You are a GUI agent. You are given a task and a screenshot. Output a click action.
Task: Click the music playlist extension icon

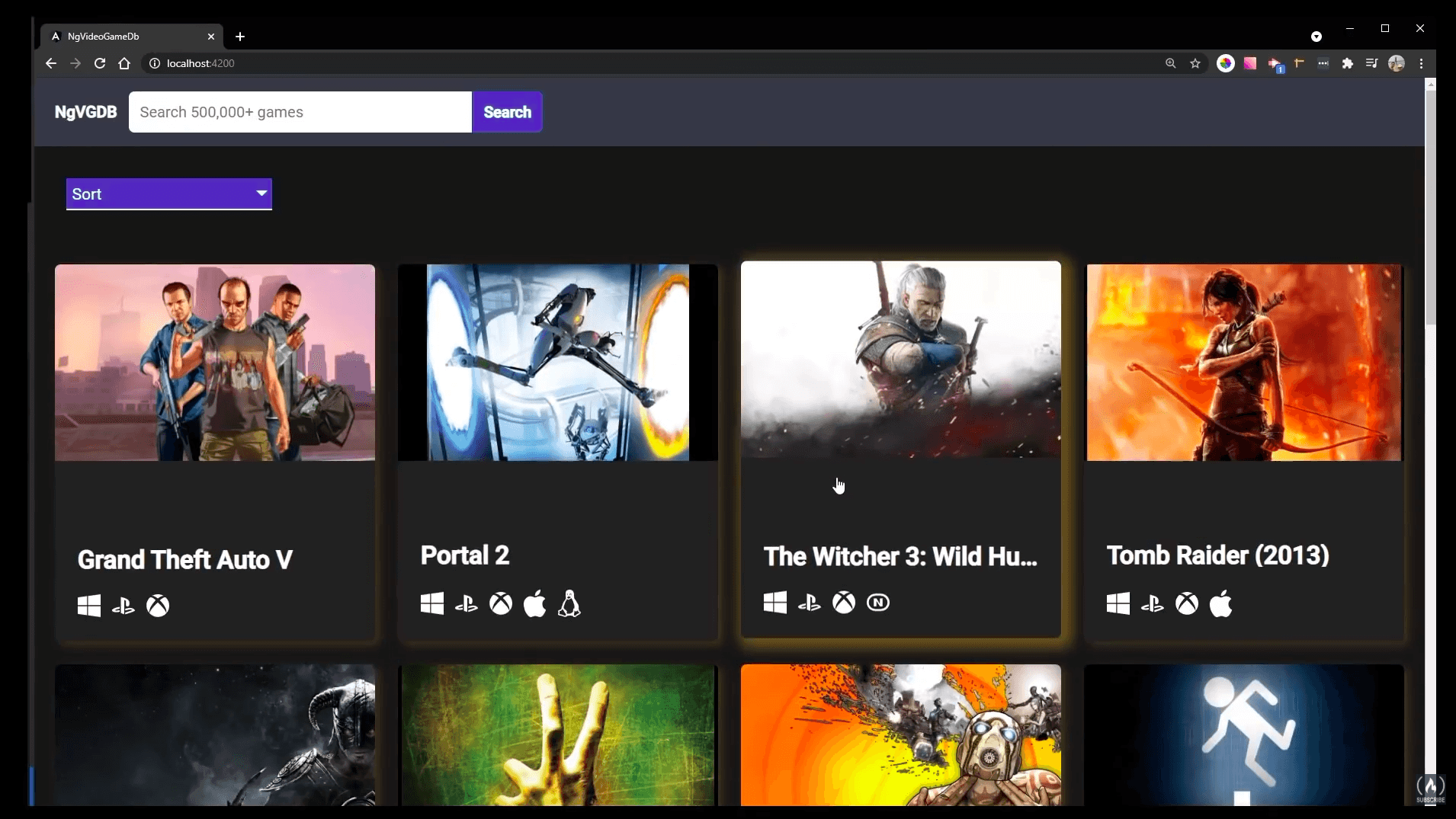[x=1371, y=63]
